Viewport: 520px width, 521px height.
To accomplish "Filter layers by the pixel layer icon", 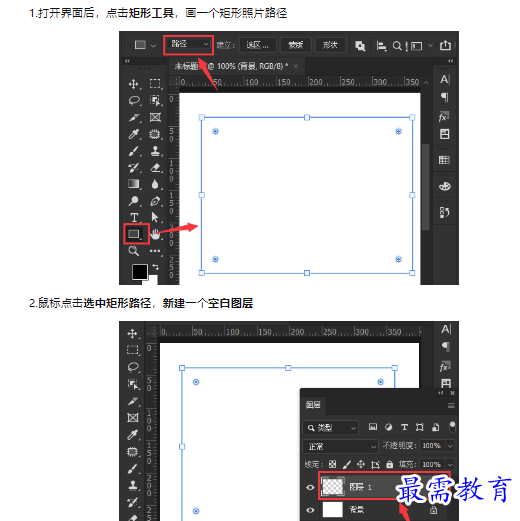I will [373, 427].
